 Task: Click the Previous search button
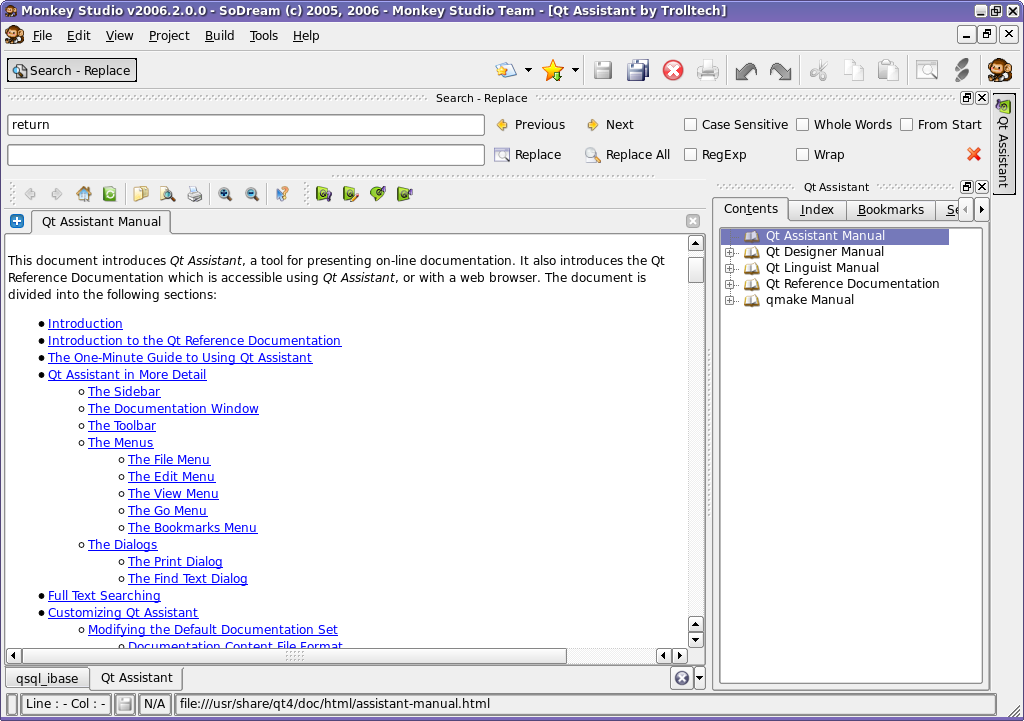click(530, 125)
